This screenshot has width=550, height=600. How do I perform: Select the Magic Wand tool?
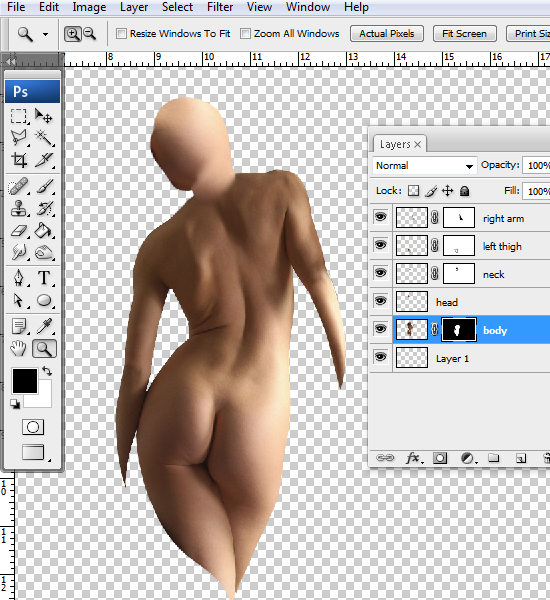pos(44,138)
